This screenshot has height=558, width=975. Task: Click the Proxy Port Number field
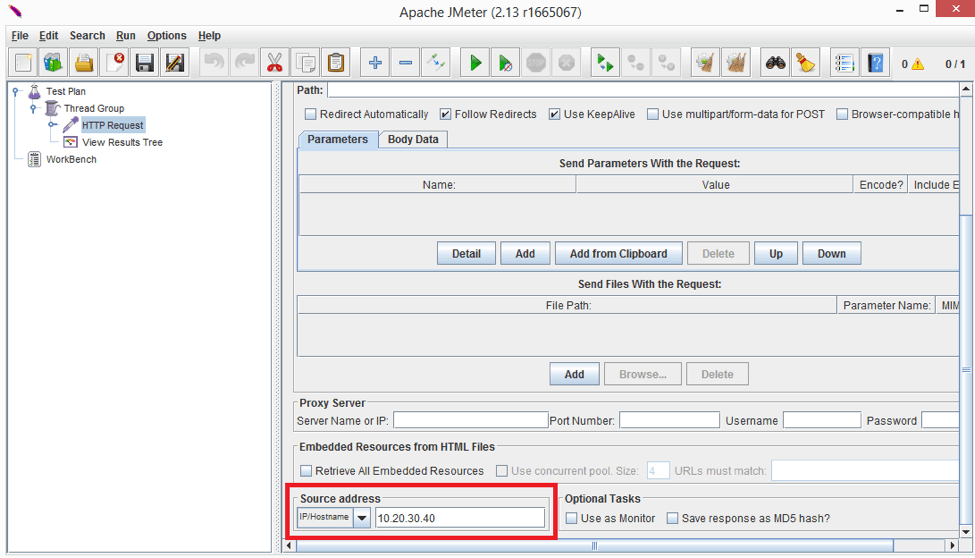(669, 421)
